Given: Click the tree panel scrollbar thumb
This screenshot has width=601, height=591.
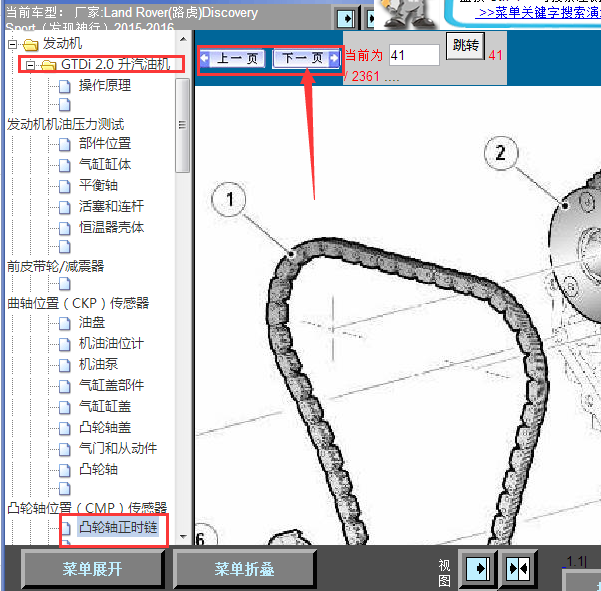Looking at the screenshot, I should point(182,125).
